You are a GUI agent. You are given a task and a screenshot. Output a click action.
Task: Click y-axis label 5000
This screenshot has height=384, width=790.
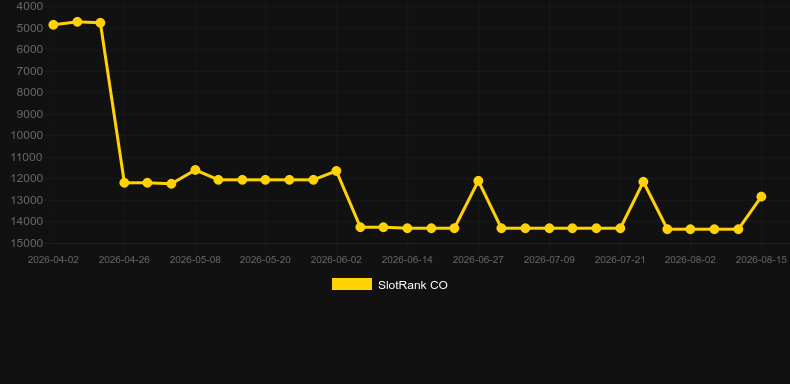30,28
